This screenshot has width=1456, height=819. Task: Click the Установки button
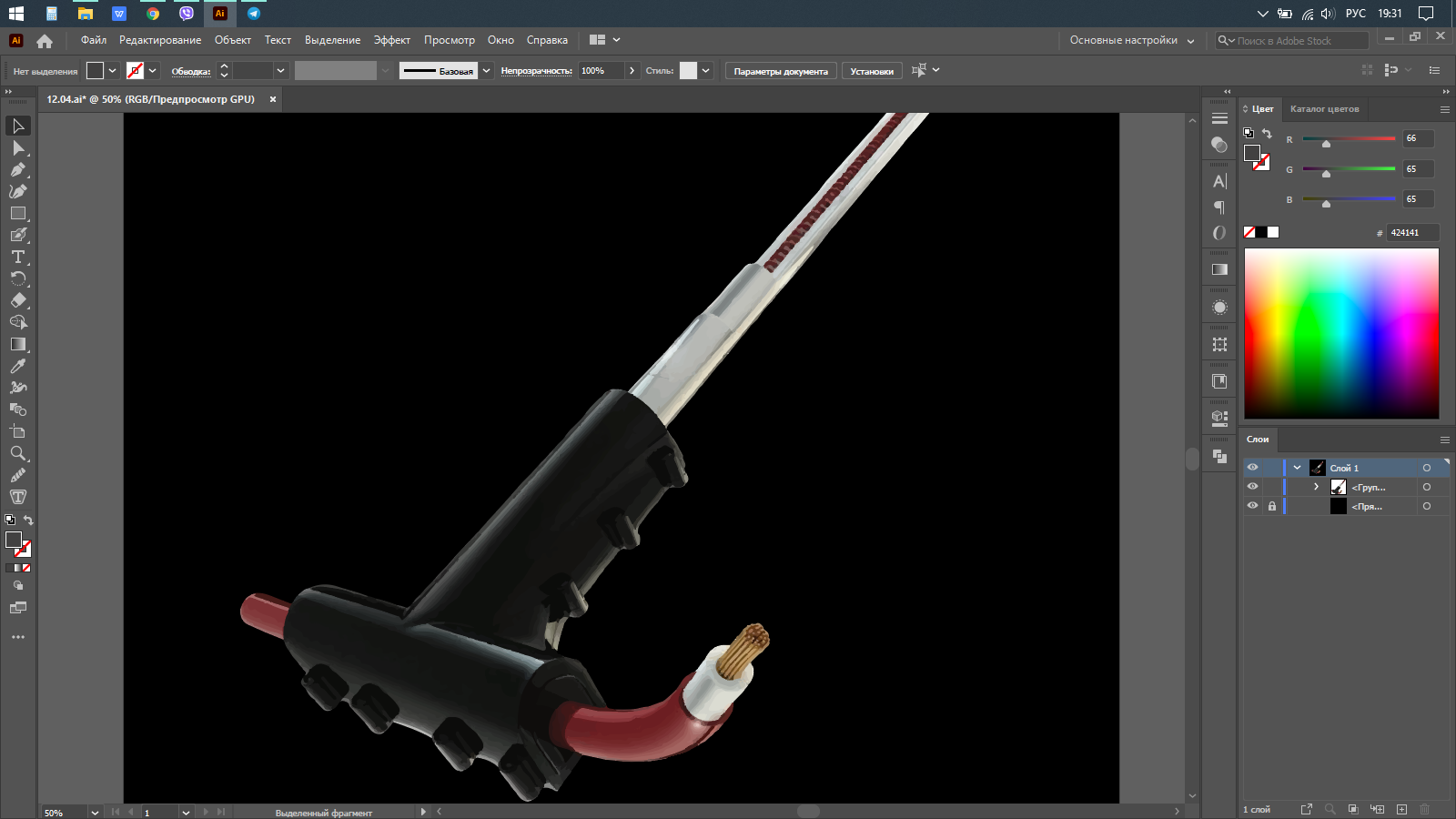tap(872, 71)
